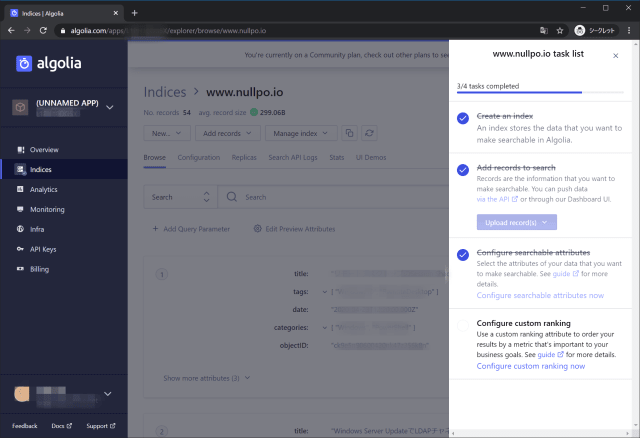The height and width of the screenshot is (438, 640).
Task: Click the magnifier search icon
Action: coord(232,197)
